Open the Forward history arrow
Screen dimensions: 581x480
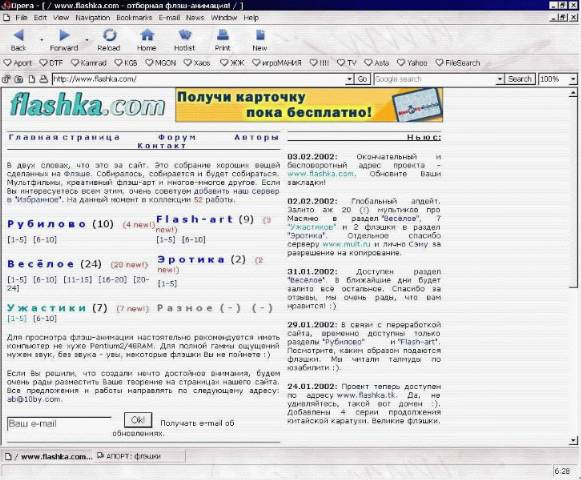pos(87,39)
